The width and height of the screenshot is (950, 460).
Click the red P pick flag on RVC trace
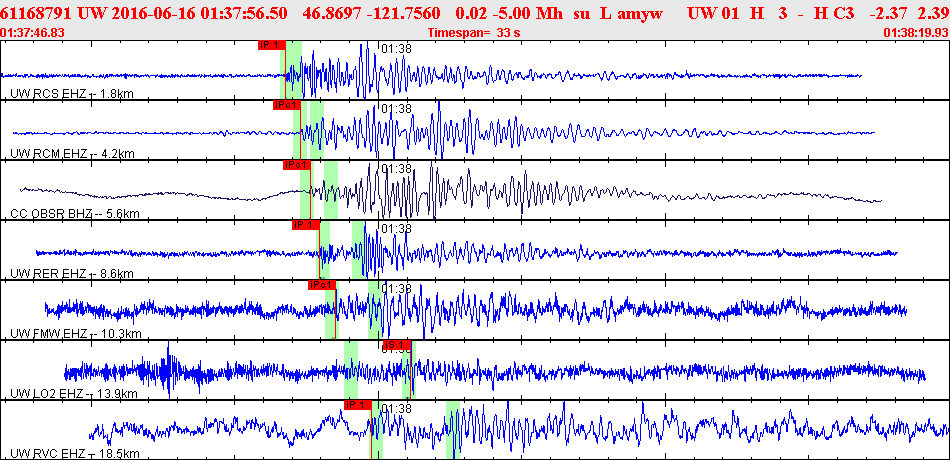click(357, 405)
